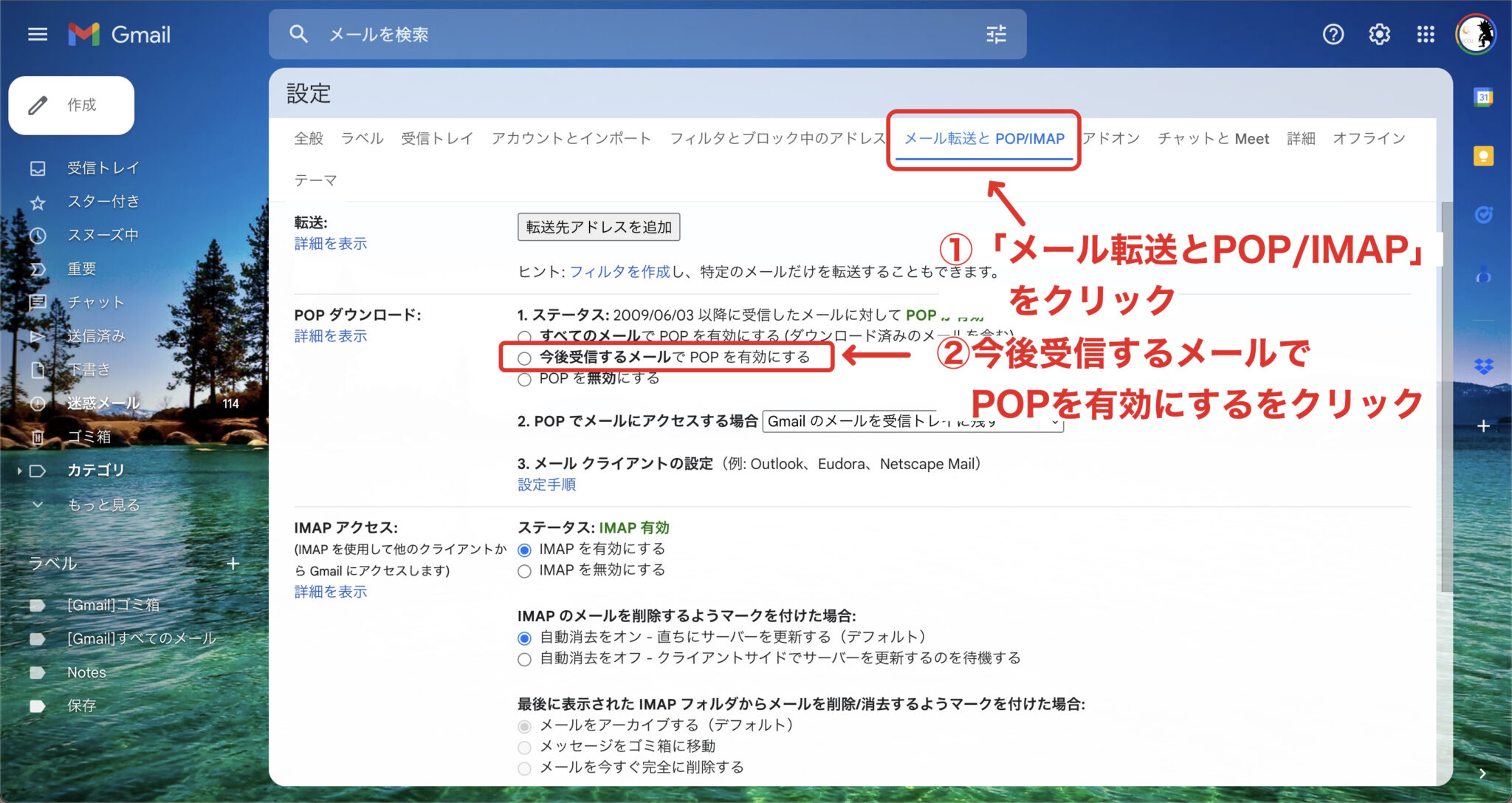Open the Google apps grid icon
Screen dimensions: 1512x803
pos(1425,34)
